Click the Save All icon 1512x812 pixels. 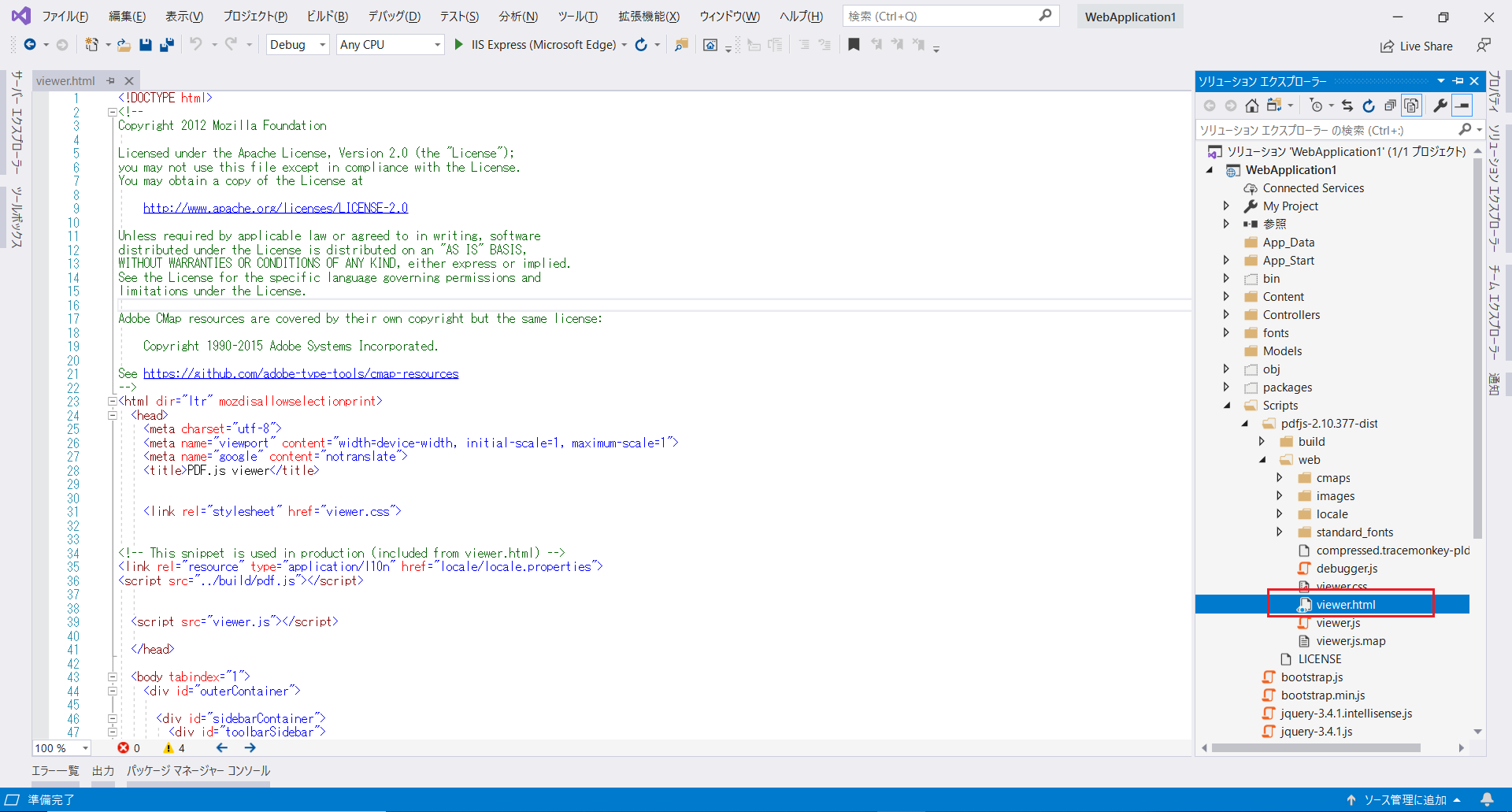pos(167,45)
